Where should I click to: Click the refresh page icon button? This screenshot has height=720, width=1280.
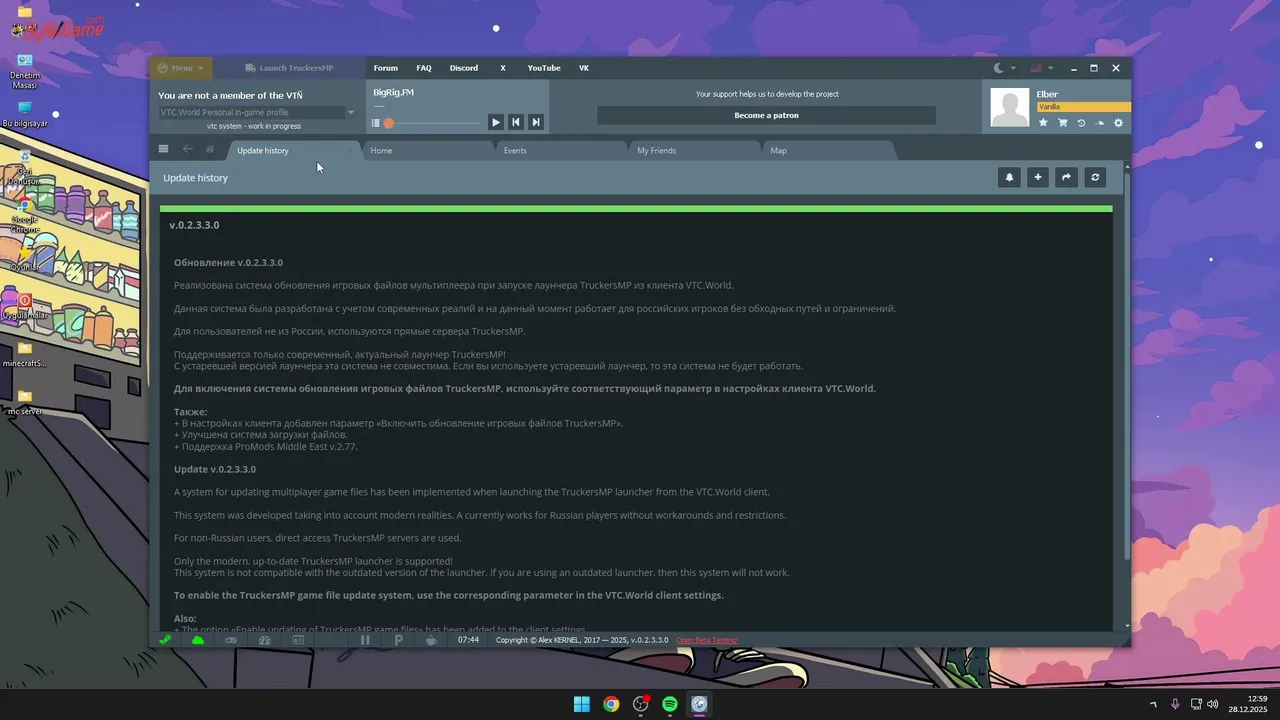pyautogui.click(x=1095, y=177)
